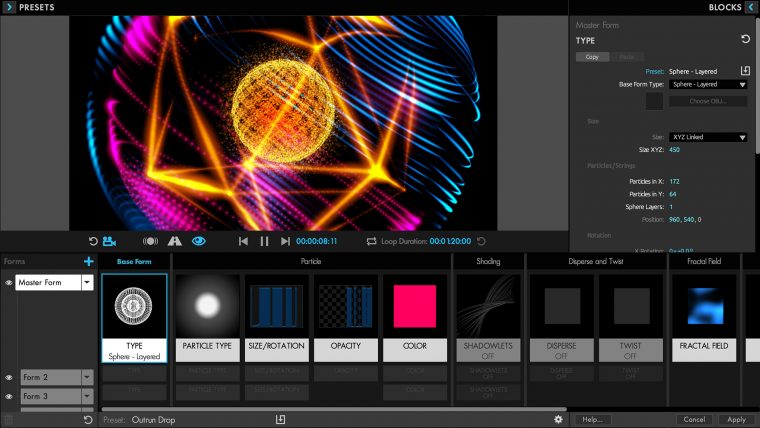The height and width of the screenshot is (428, 760).
Task: Expand the PRESETS panel
Action: pos(9,7)
